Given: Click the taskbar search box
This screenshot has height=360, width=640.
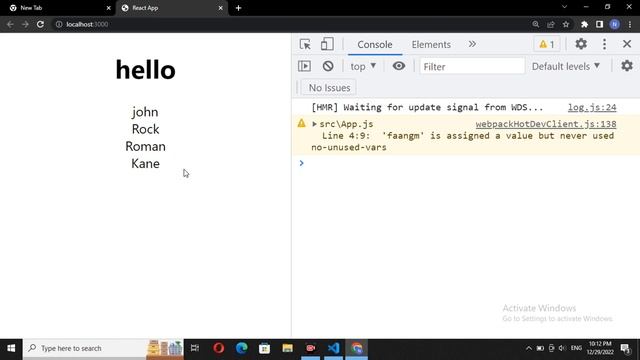Looking at the screenshot, I should click(x=103, y=348).
